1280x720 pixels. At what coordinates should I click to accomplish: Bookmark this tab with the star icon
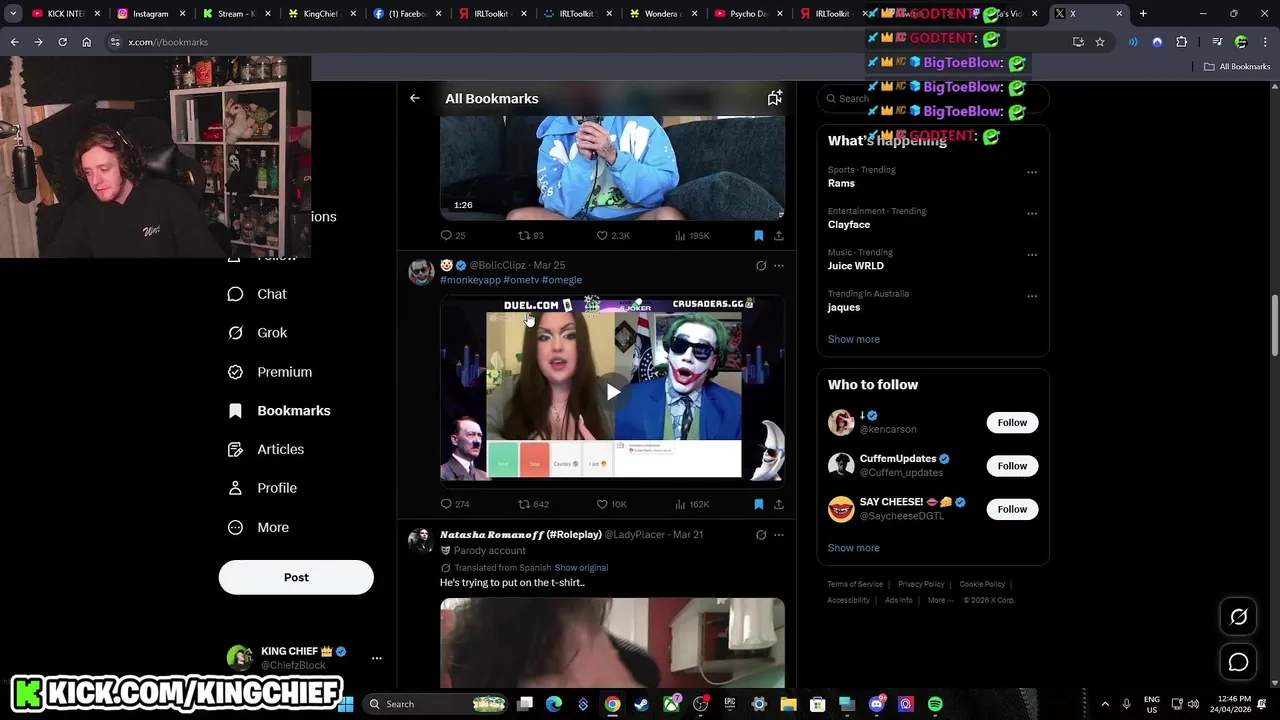[1100, 42]
